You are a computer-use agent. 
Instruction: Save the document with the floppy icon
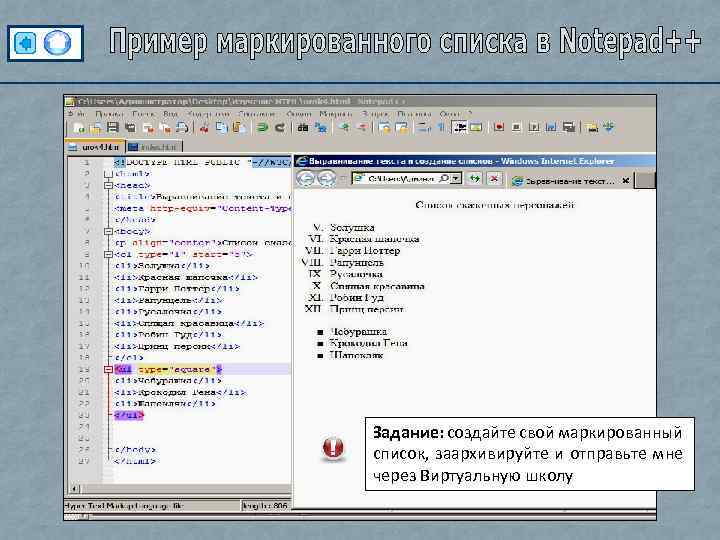pos(112,128)
